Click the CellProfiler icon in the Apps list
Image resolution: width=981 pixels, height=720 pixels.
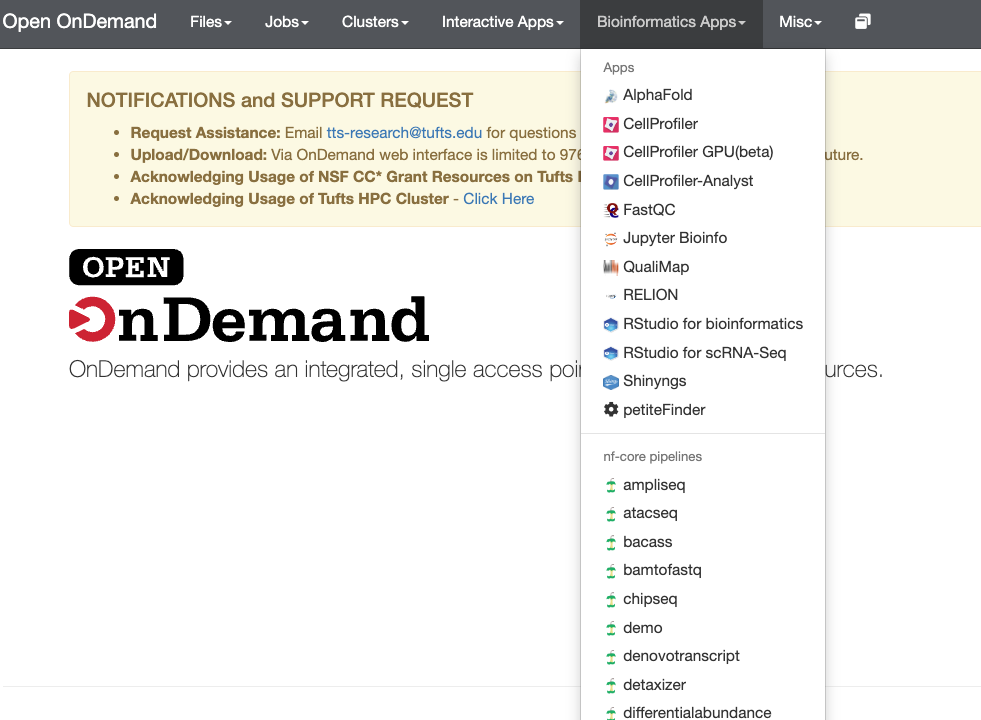(x=611, y=124)
